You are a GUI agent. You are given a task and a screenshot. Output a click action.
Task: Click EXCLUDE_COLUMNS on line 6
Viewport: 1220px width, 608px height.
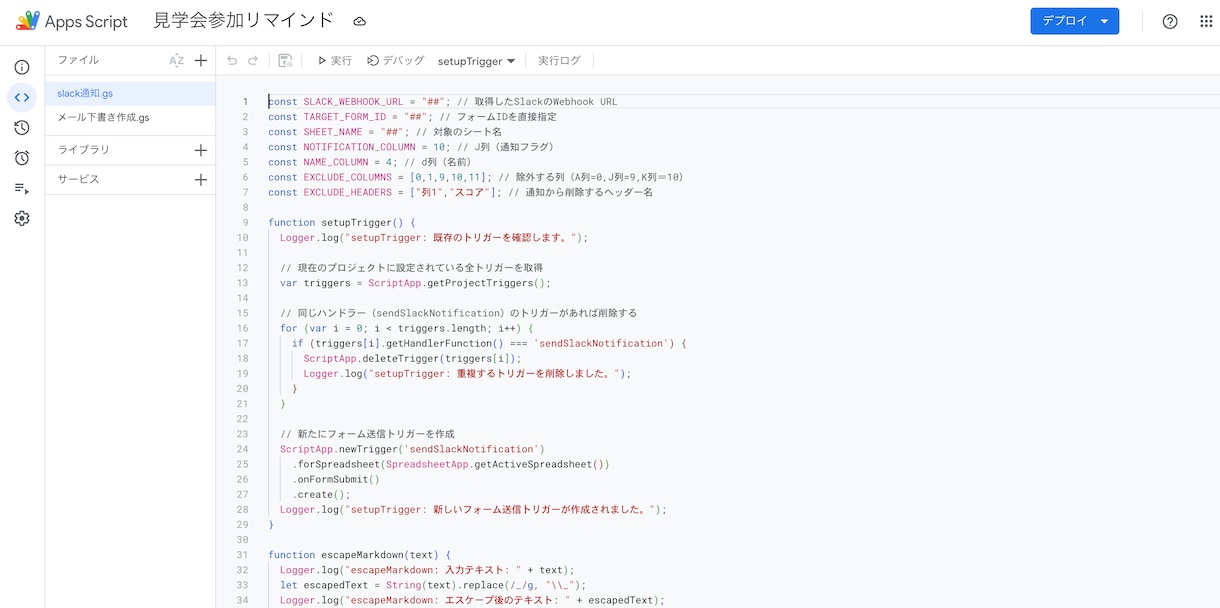[x=347, y=177]
